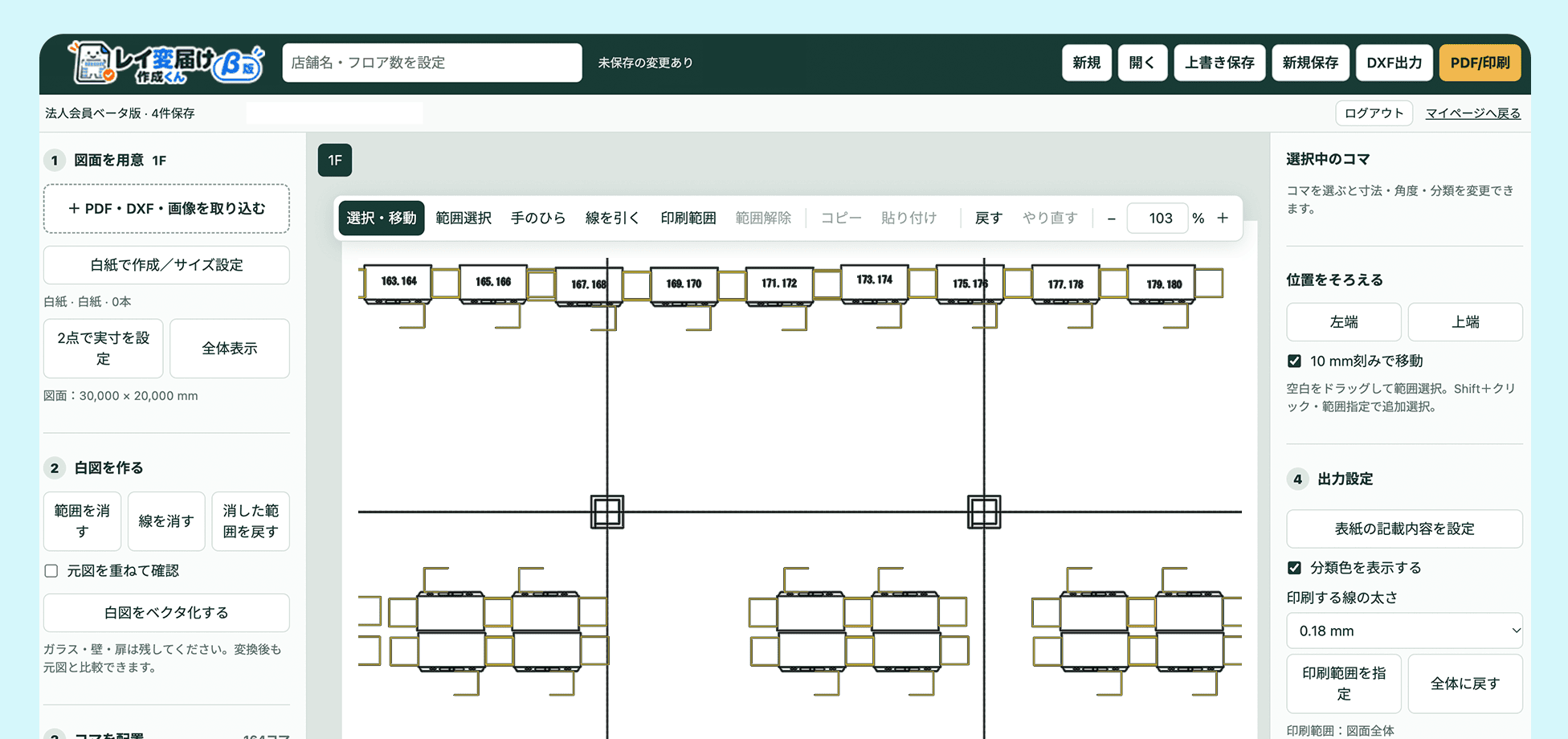Click the 貼り付け toolbar item

pos(909,218)
